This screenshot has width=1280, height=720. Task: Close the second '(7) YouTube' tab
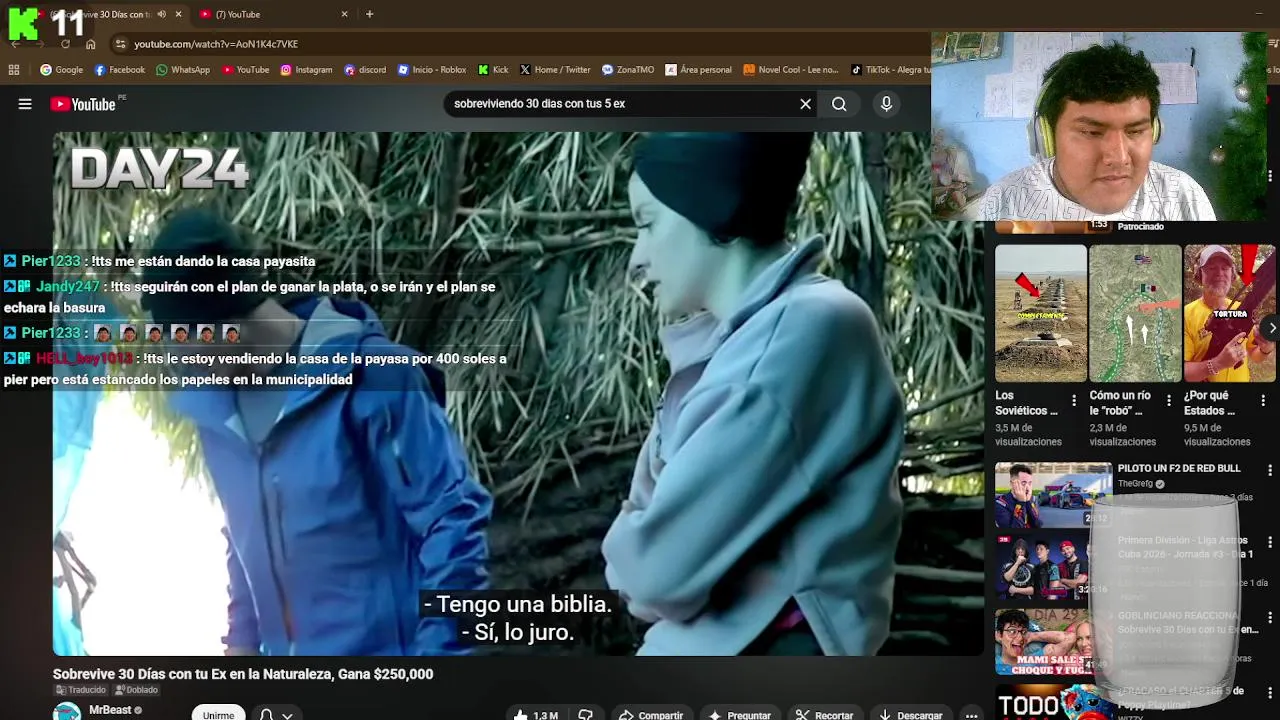[344, 14]
